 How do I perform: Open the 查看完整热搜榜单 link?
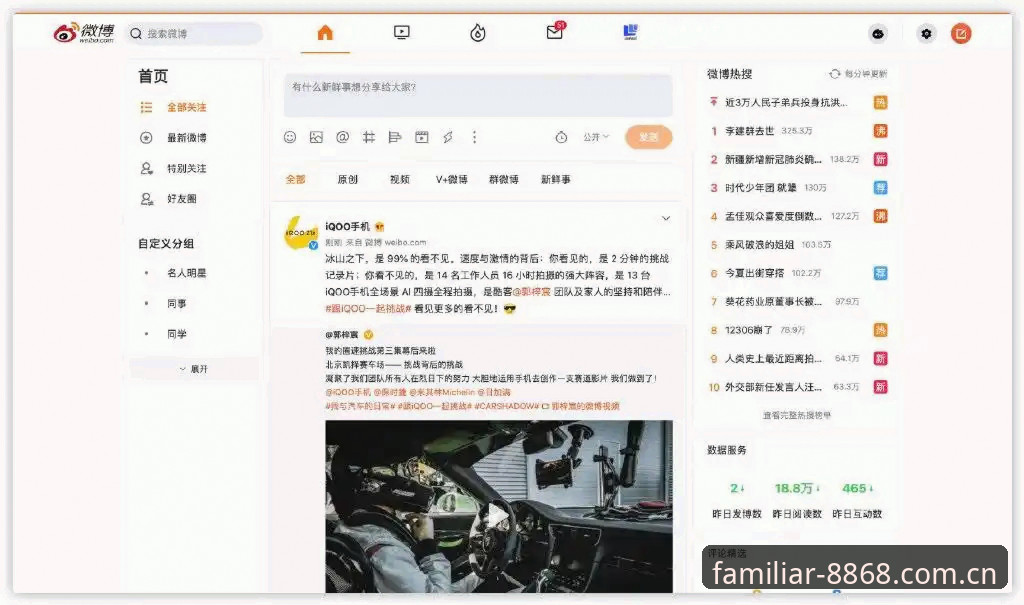pos(797,415)
